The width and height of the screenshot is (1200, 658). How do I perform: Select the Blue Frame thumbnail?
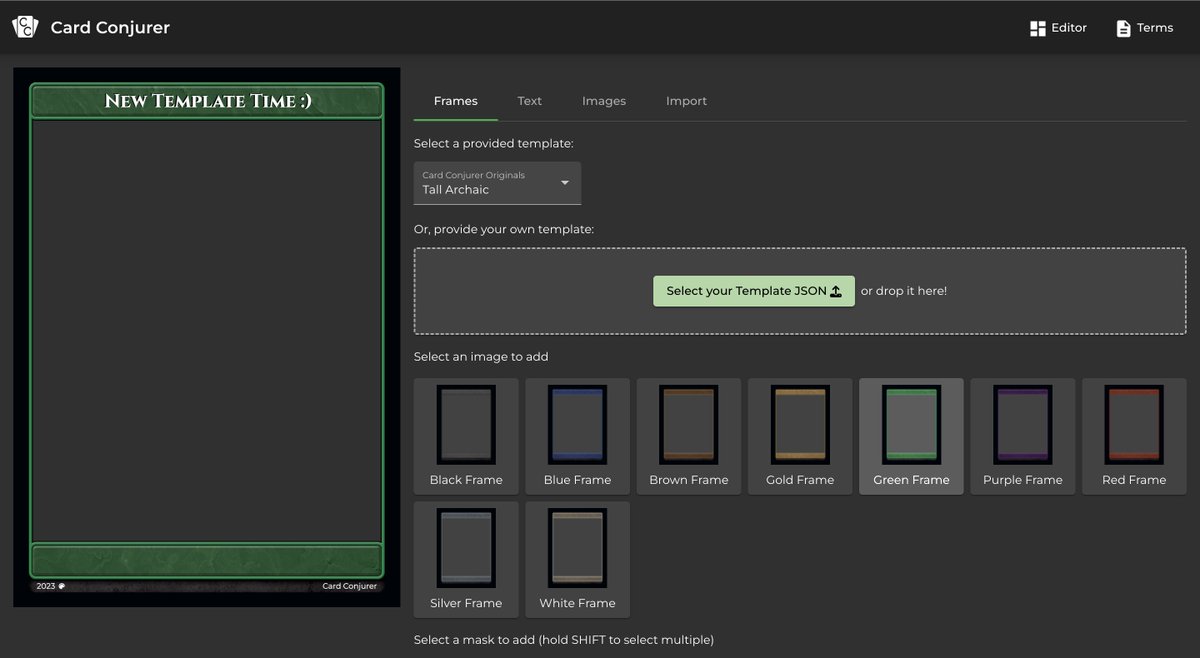pyautogui.click(x=578, y=436)
